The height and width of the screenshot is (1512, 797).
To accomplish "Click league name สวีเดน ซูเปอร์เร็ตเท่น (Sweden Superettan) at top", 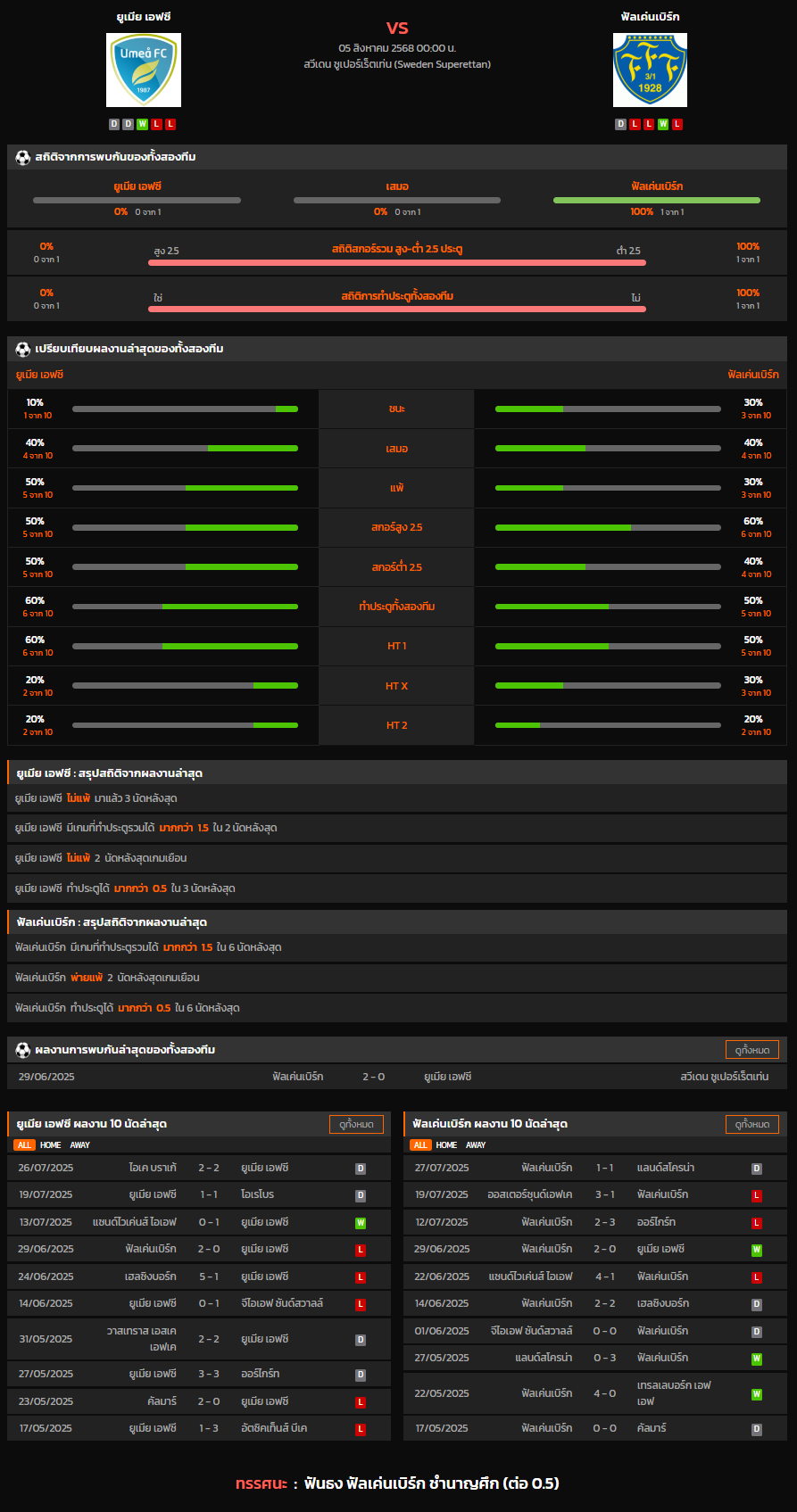I will pyautogui.click(x=397, y=64).
